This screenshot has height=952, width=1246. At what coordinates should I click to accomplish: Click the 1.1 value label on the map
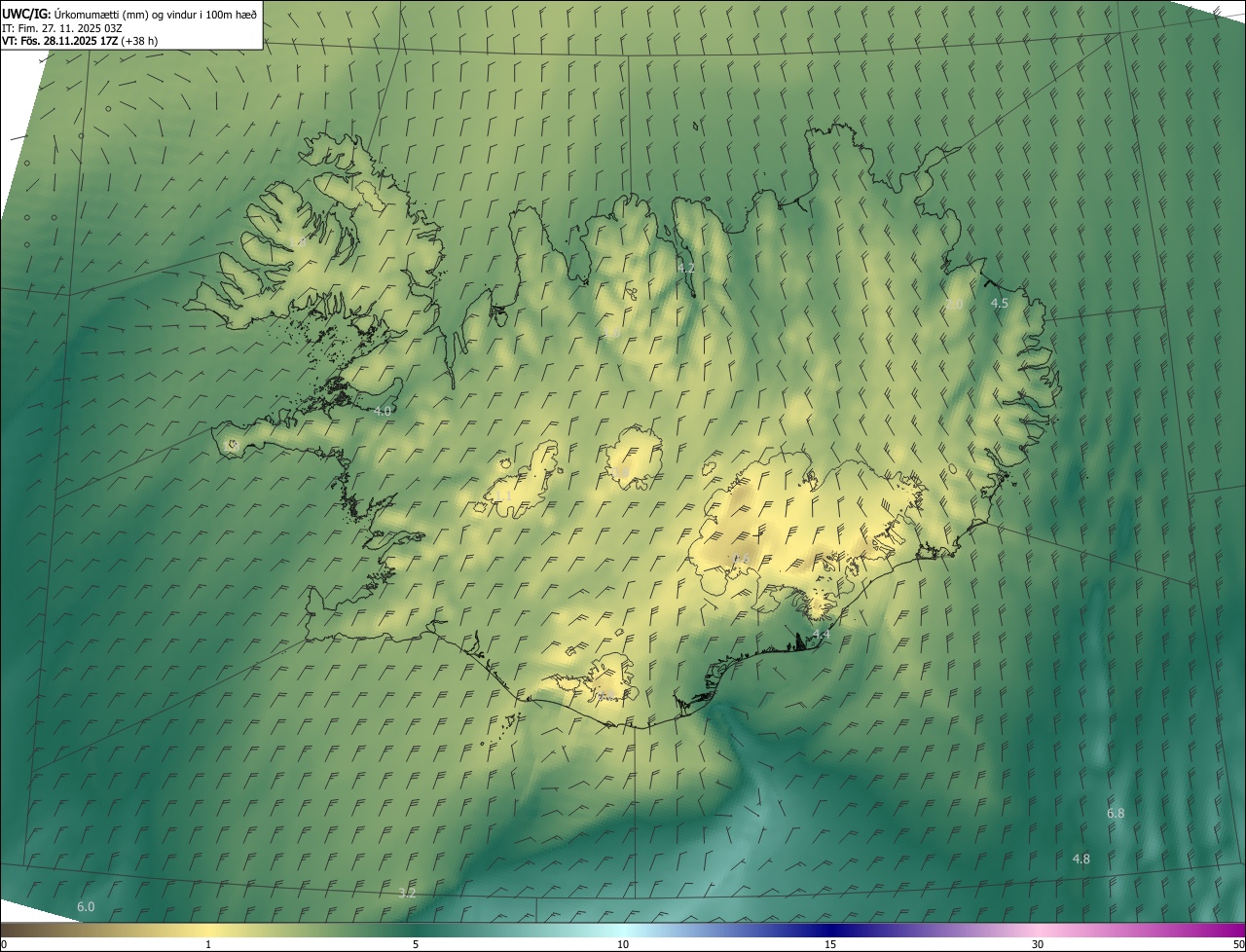[503, 496]
